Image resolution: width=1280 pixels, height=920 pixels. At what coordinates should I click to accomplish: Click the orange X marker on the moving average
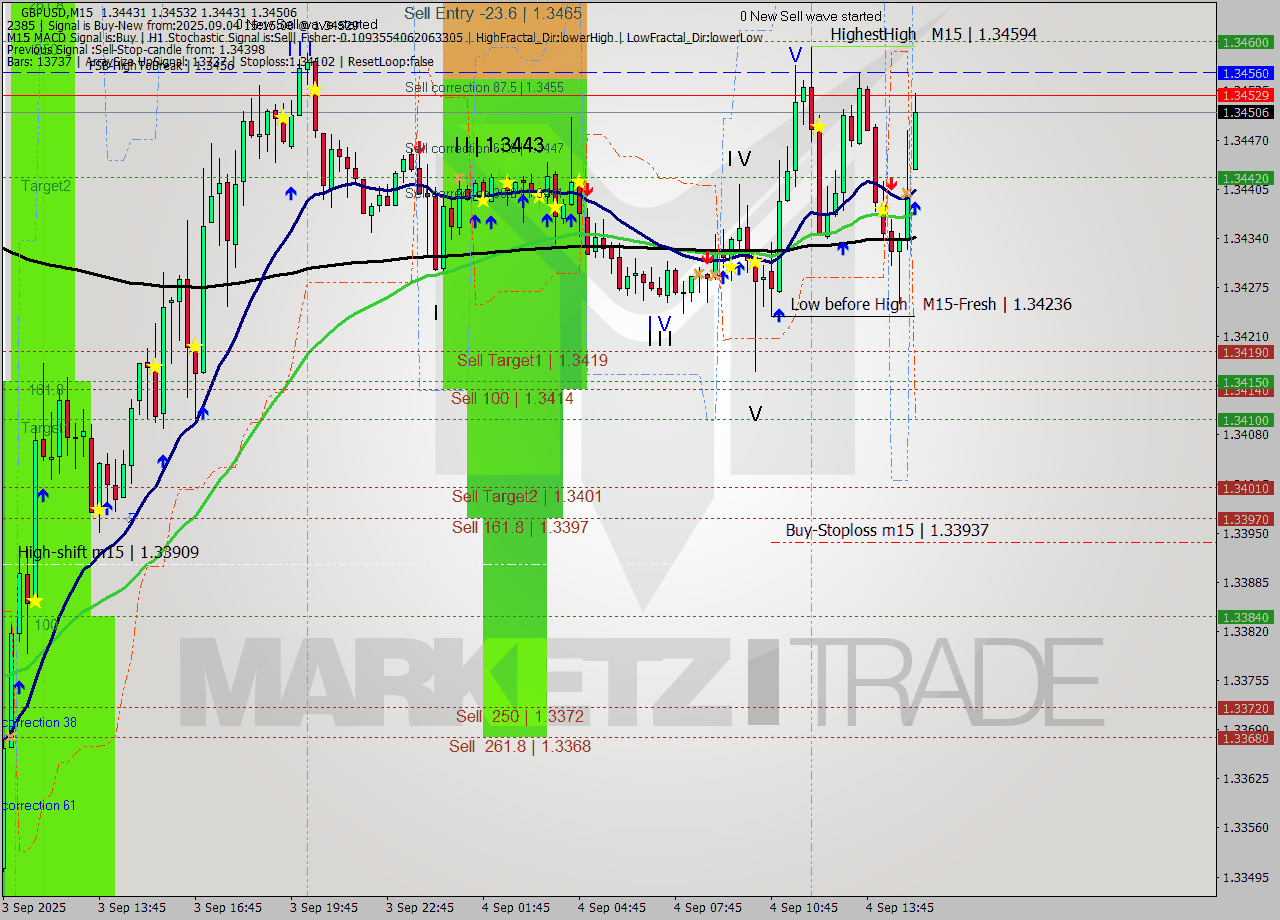tap(907, 192)
